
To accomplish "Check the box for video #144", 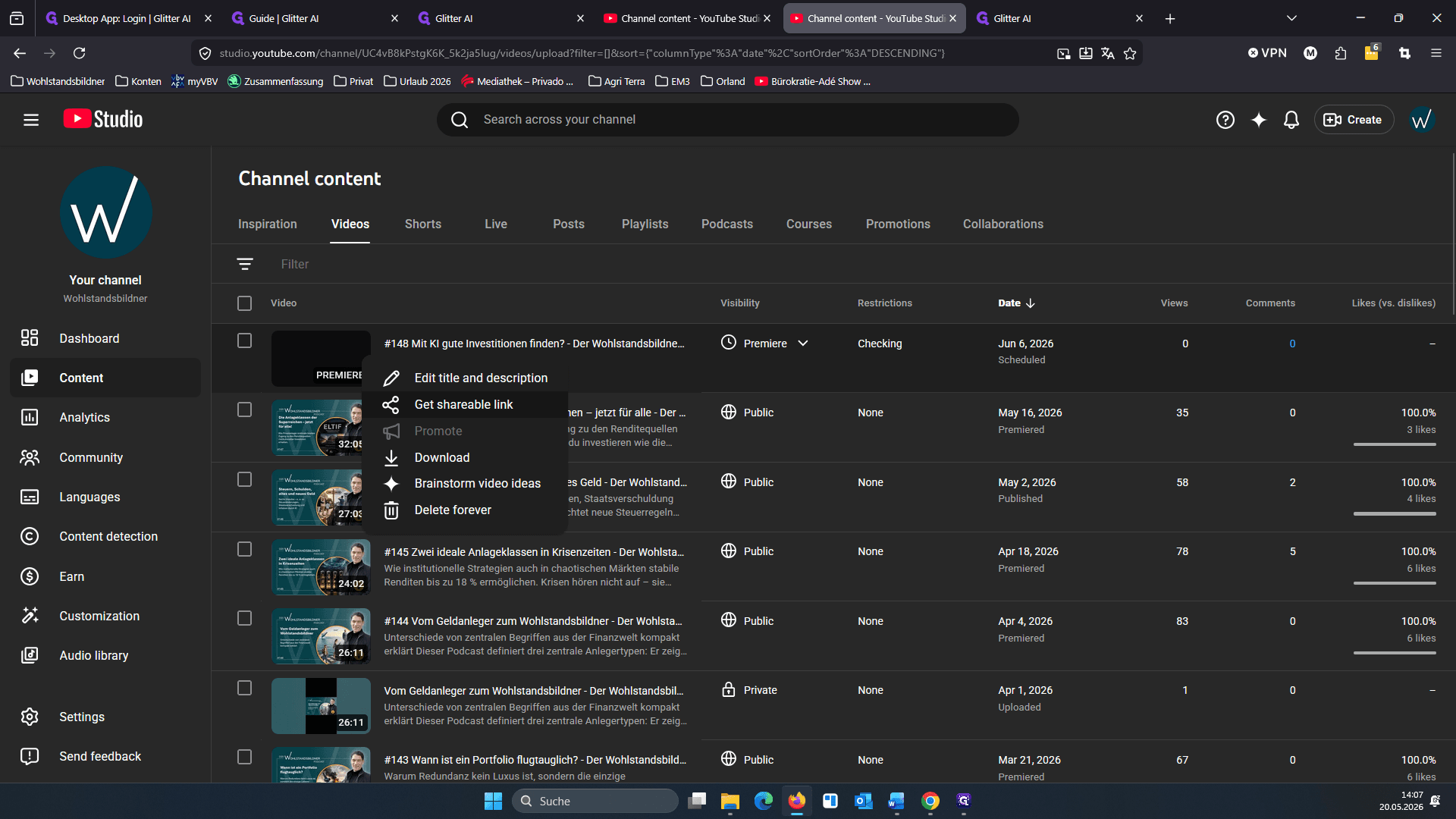I will (x=244, y=618).
